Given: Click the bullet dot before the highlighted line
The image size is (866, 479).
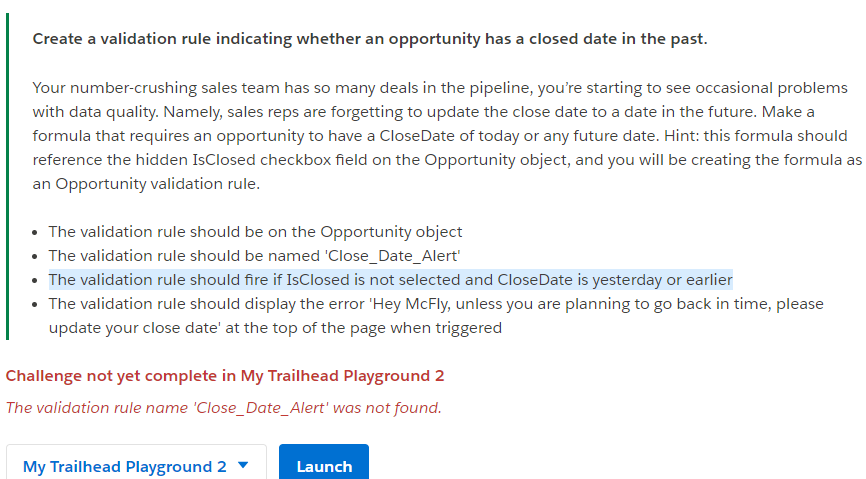Looking at the screenshot, I should click(x=37, y=281).
